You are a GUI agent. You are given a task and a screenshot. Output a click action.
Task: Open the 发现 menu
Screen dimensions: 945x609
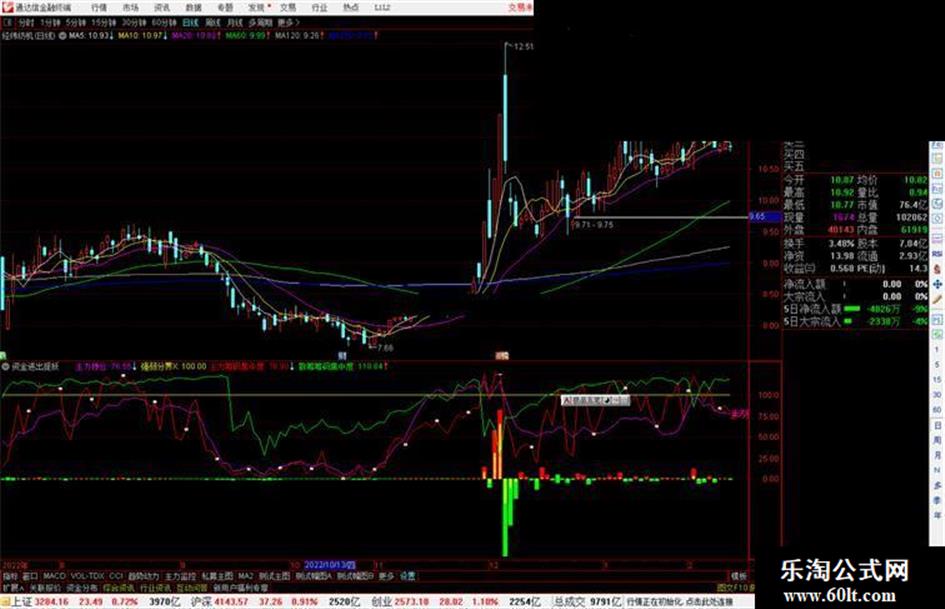[x=257, y=8]
